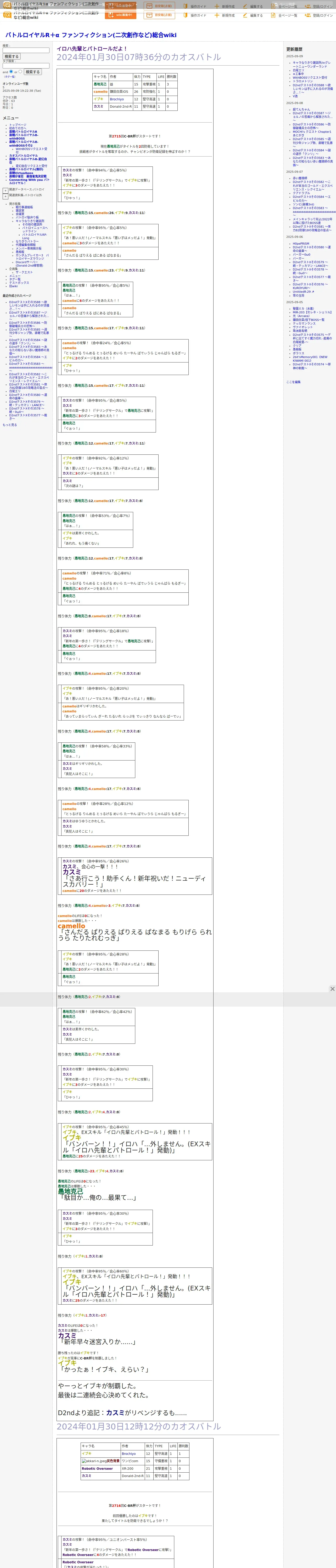Click the wiki logo icon in the header
Screen dimensions: 336x1568
click(7, 15)
